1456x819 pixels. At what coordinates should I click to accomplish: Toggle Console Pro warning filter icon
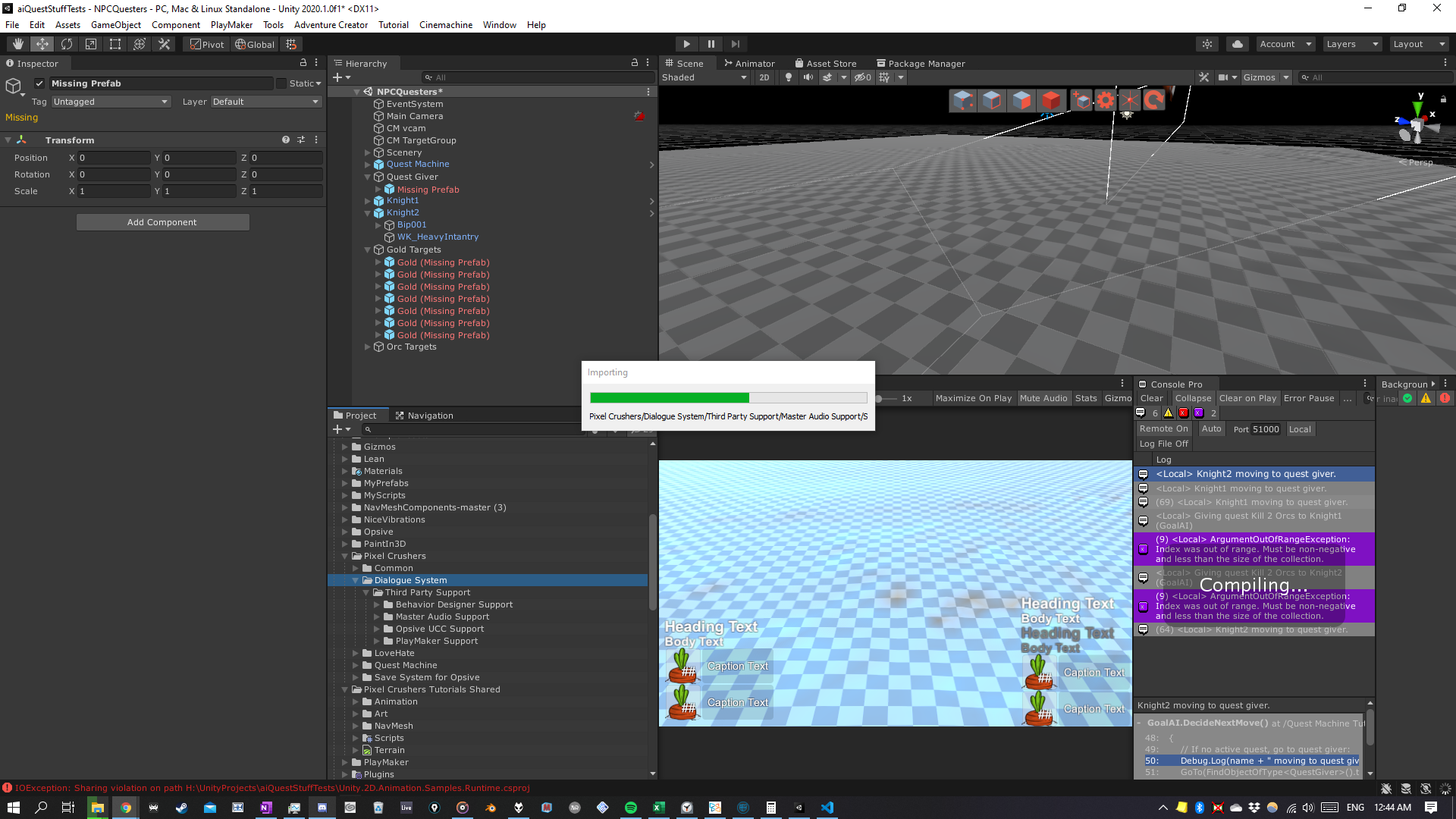click(1169, 413)
